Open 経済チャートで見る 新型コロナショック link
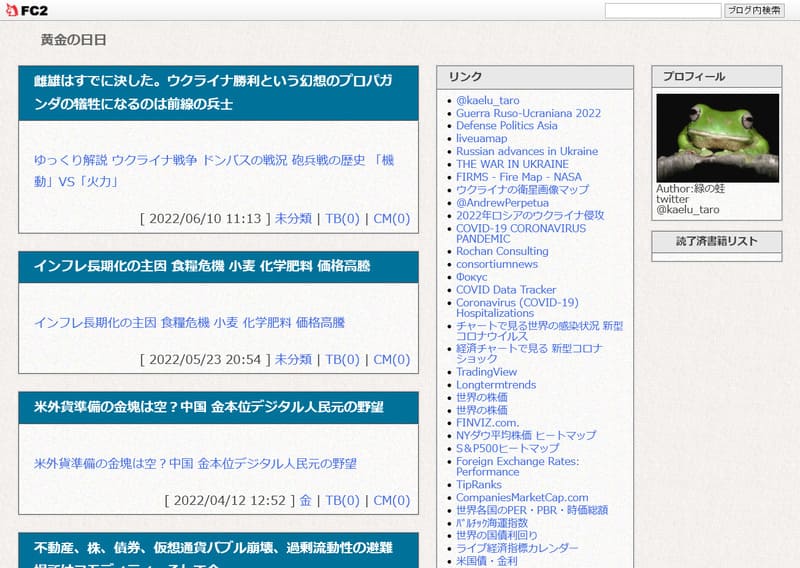This screenshot has width=800, height=568. (529, 354)
